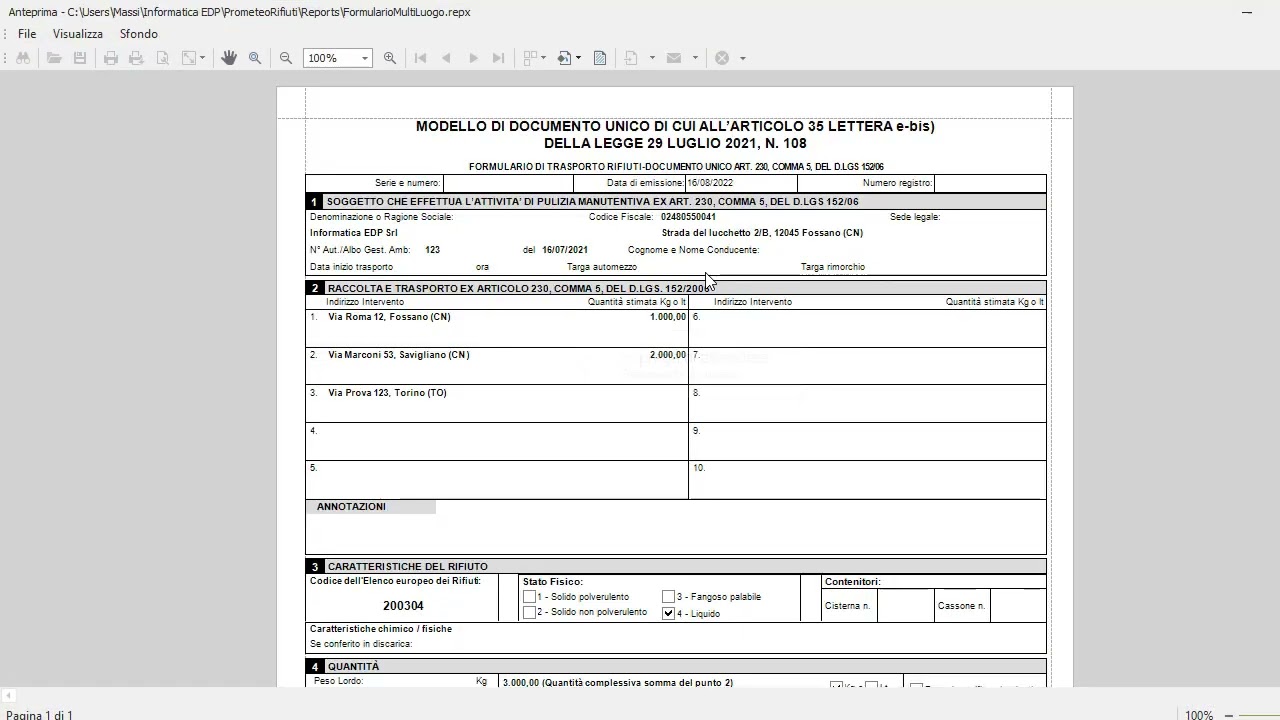Click the Scale page icon
Image resolution: width=1280 pixels, height=720 pixels.
(188, 58)
